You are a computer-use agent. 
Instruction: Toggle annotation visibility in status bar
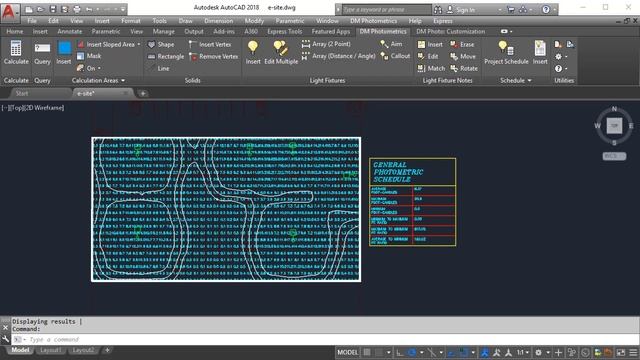click(x=484, y=352)
